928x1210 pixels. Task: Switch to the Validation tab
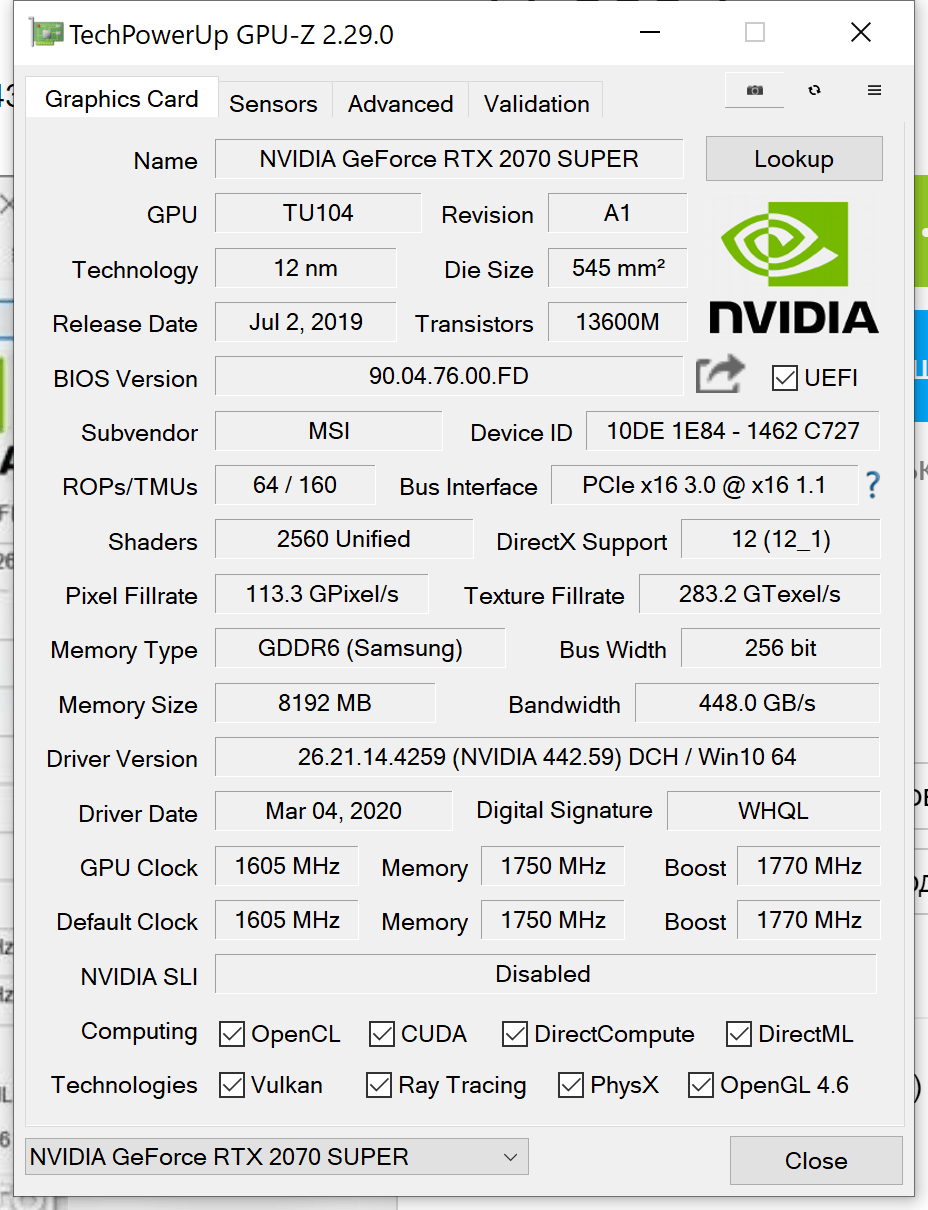536,104
